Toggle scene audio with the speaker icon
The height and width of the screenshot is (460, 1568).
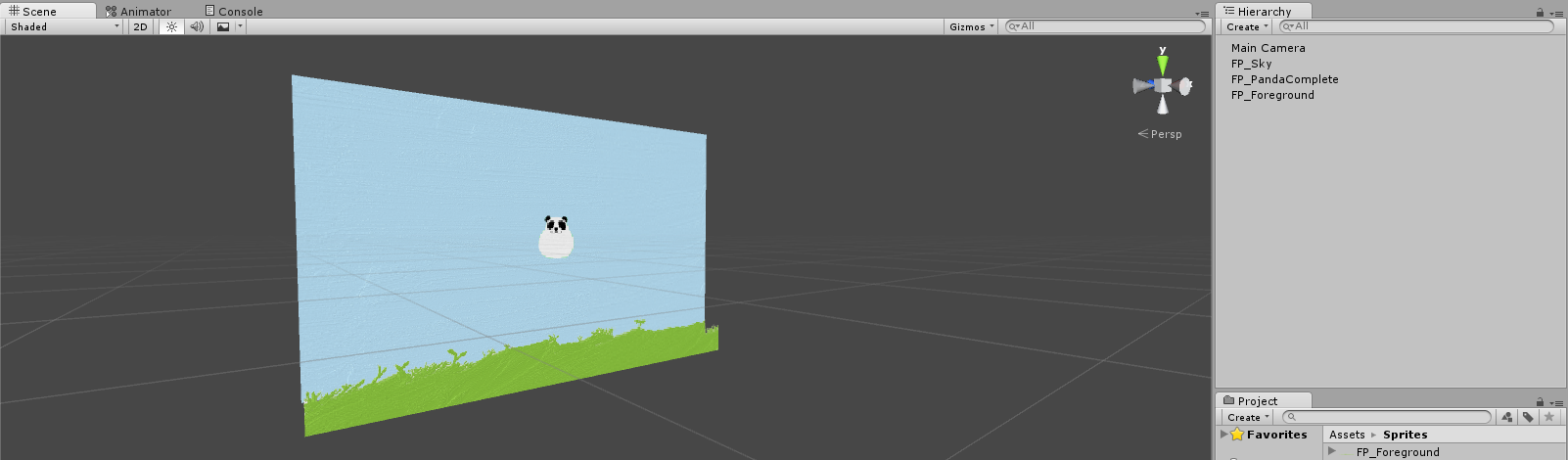tap(197, 26)
